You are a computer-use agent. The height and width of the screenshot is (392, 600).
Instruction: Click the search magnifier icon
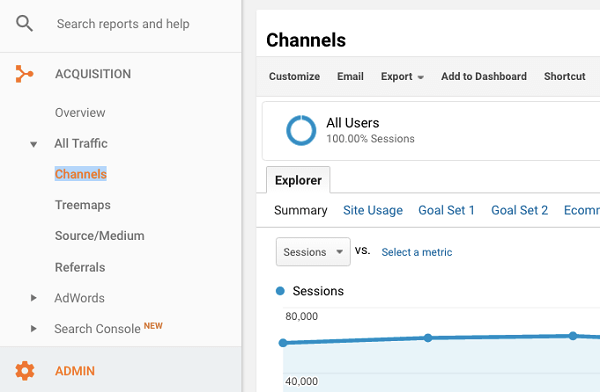point(24,23)
